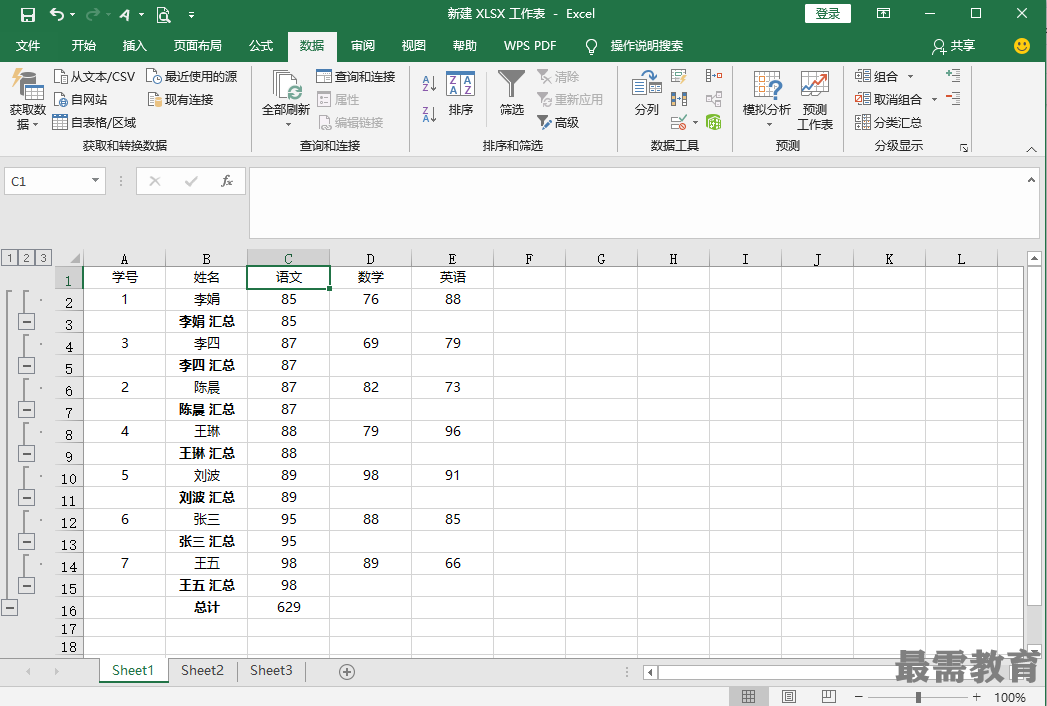Image resolution: width=1047 pixels, height=706 pixels.
Task: Open the 取消组合 ungroup dropdown arrow
Action: coord(934,100)
